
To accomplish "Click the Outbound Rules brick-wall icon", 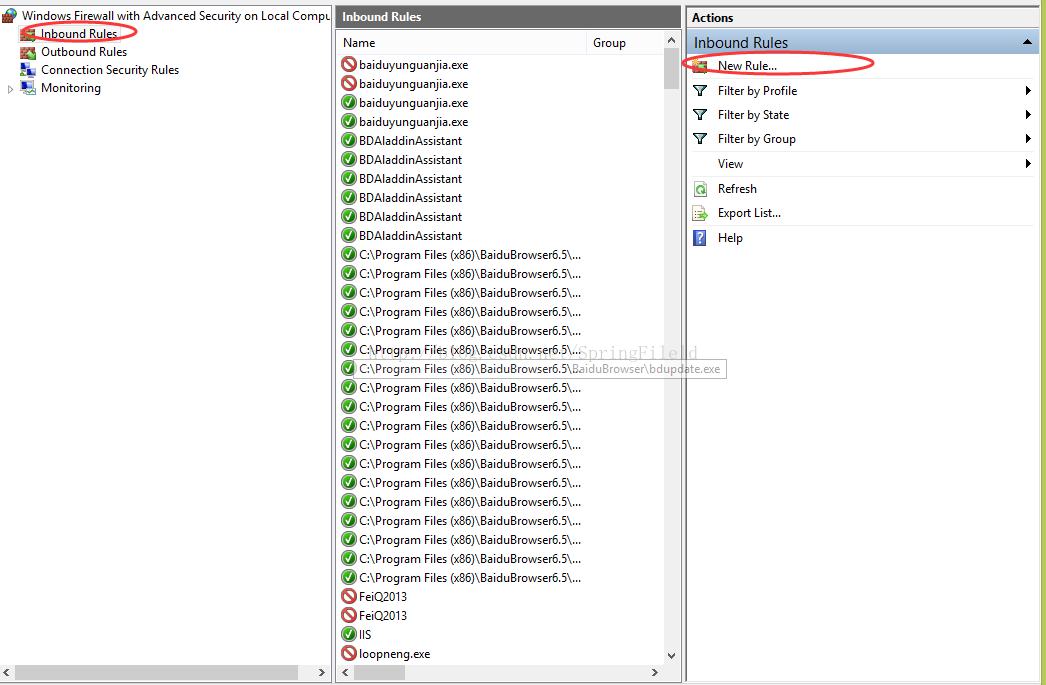I will [x=28, y=52].
